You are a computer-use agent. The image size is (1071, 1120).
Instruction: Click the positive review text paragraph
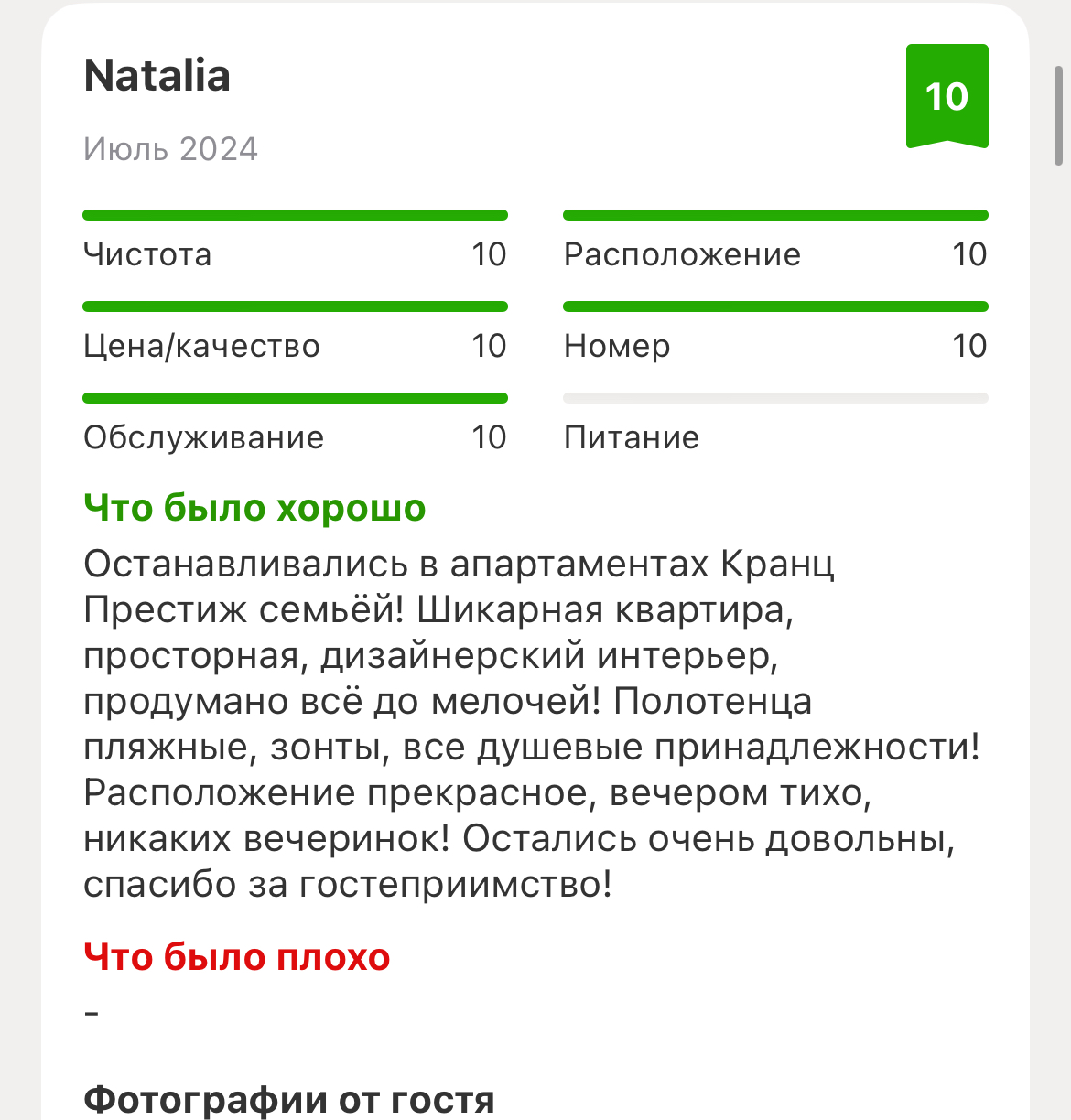pos(531,724)
